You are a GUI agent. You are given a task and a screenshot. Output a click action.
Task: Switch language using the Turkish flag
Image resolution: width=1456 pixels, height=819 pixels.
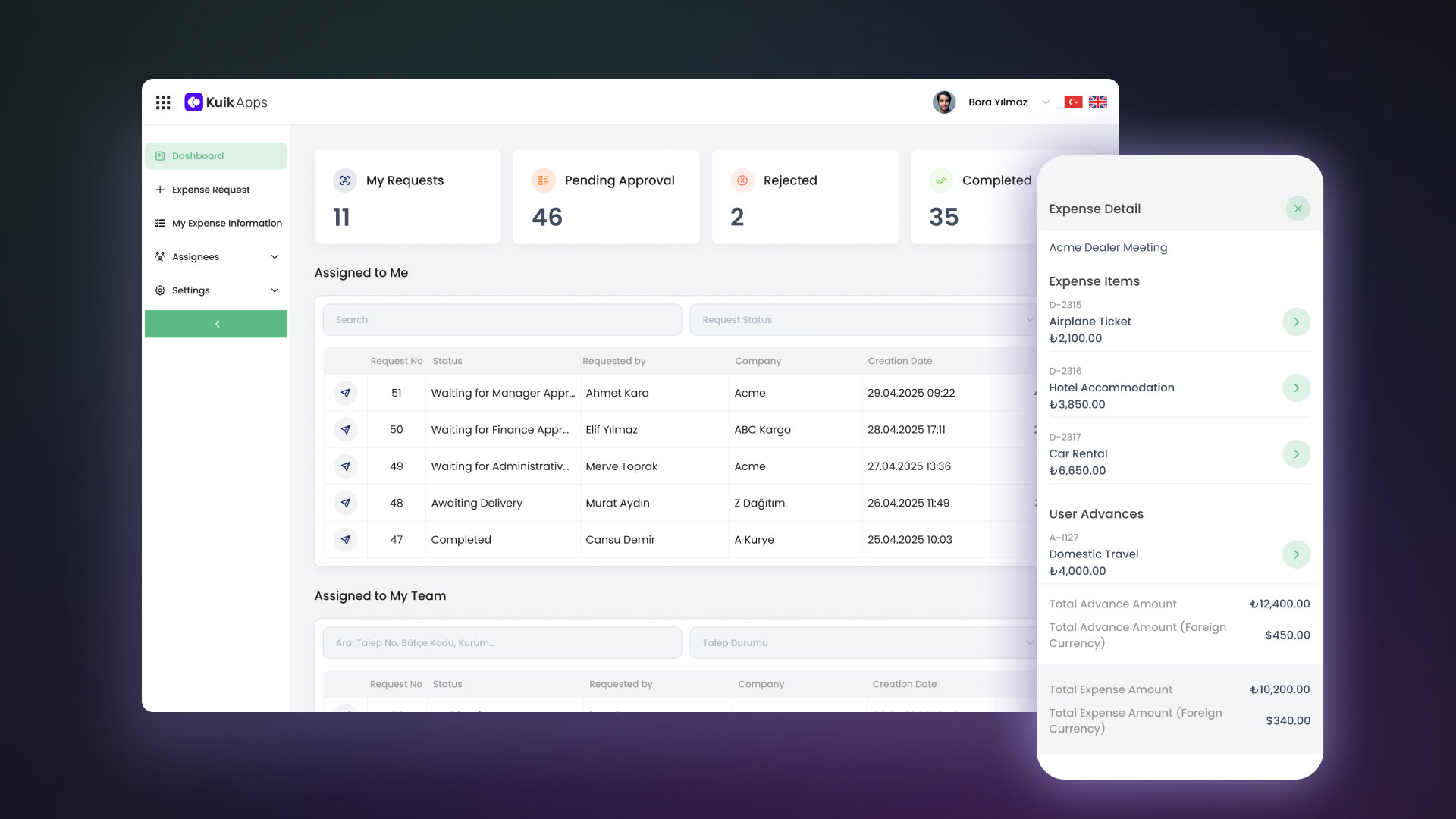pyautogui.click(x=1073, y=102)
